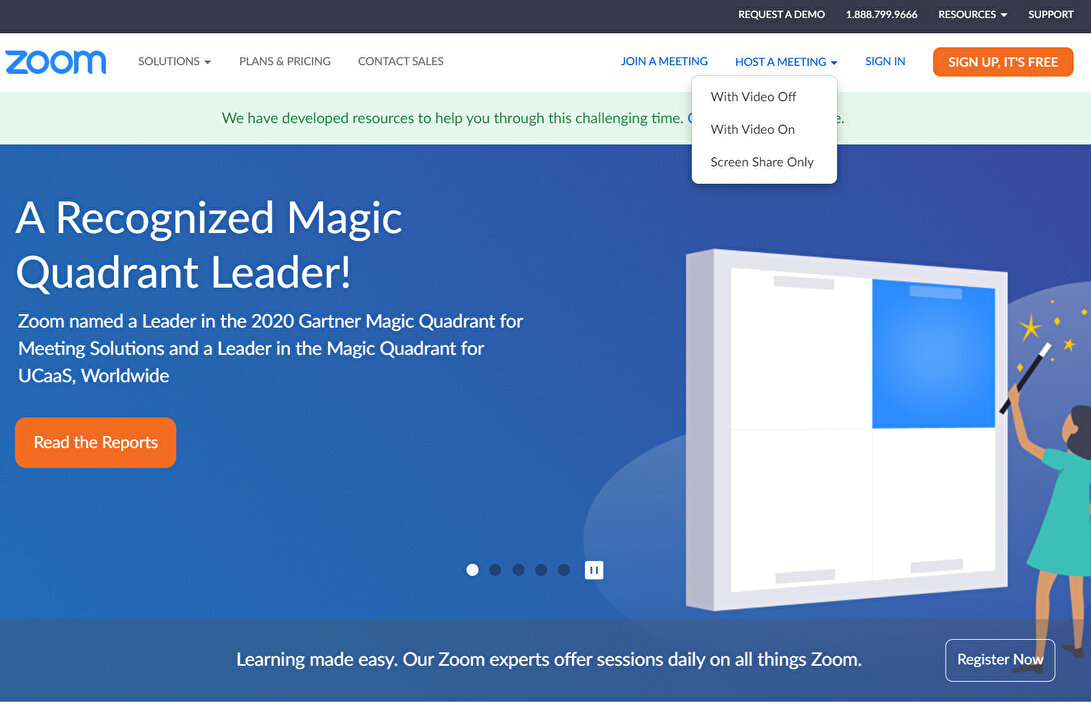This screenshot has height=715, width=1091.
Task: Go to the third carousel slide dot
Action: [518, 570]
